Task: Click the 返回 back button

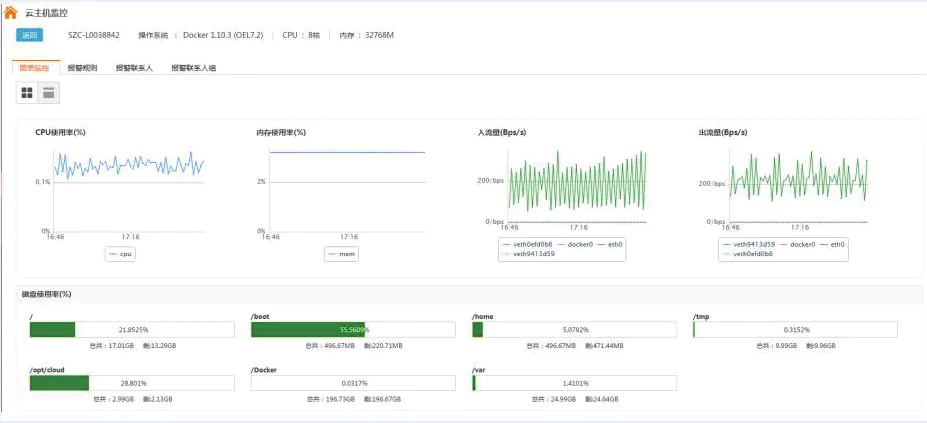Action: 30,35
